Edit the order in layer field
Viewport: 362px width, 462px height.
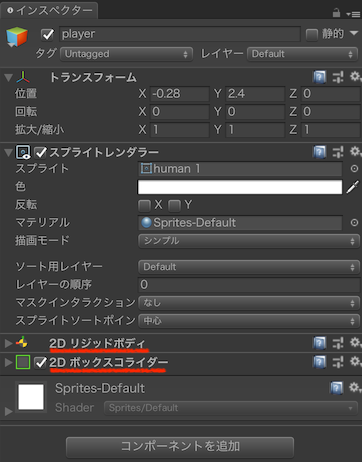pos(249,285)
